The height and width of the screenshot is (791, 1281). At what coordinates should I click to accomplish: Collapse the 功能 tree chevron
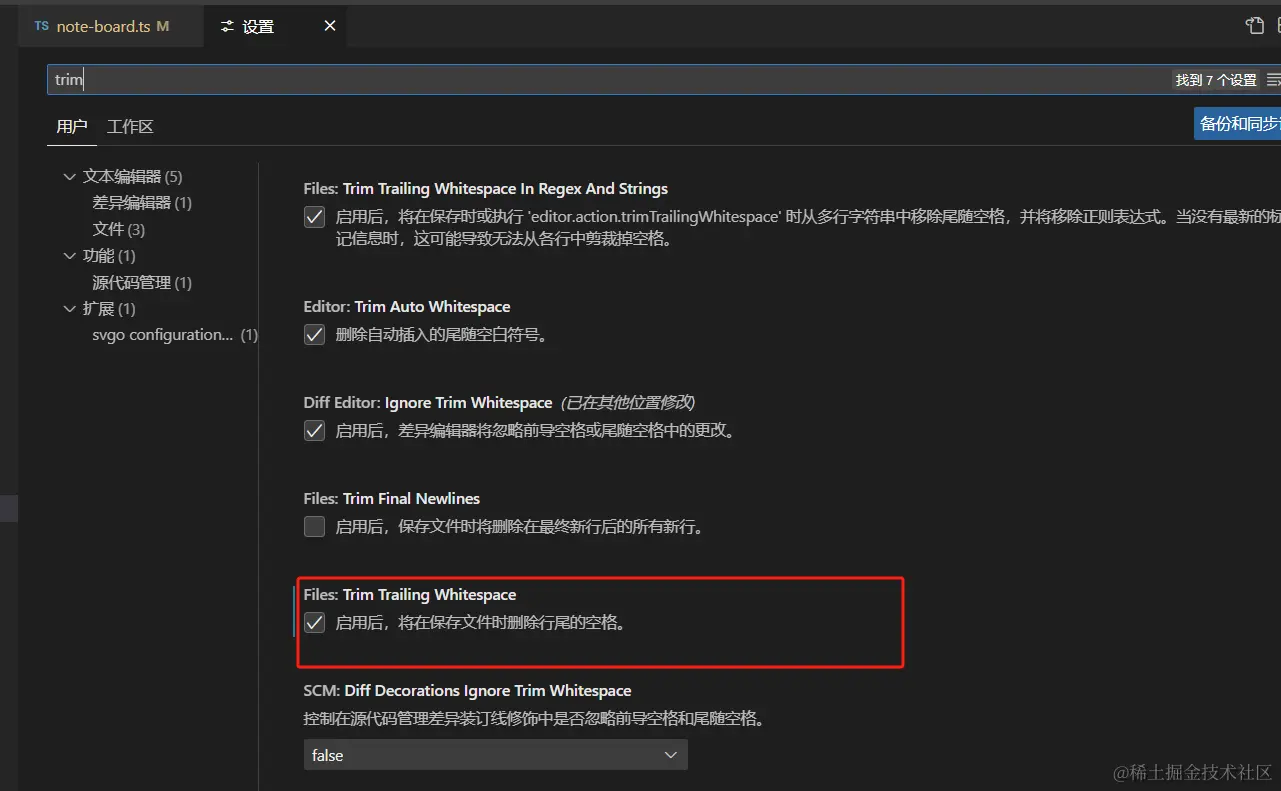click(x=69, y=256)
